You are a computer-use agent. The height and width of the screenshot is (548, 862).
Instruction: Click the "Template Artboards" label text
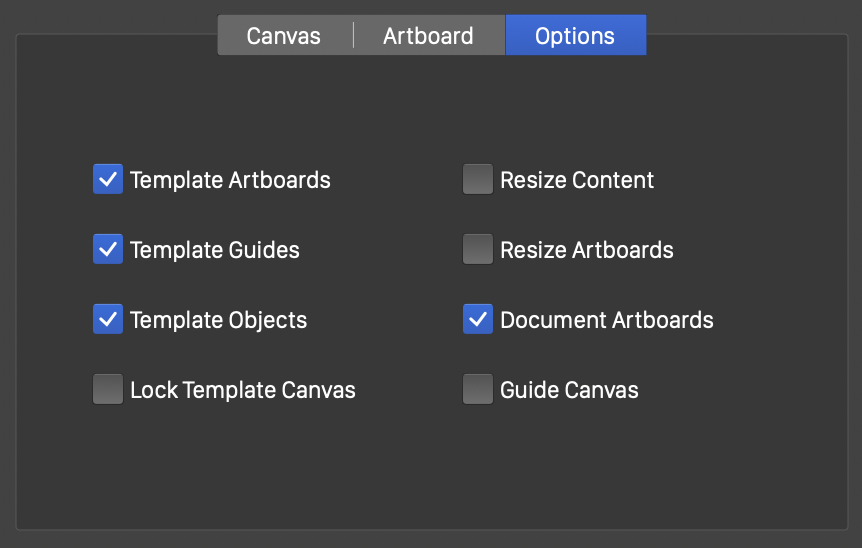tap(230, 181)
